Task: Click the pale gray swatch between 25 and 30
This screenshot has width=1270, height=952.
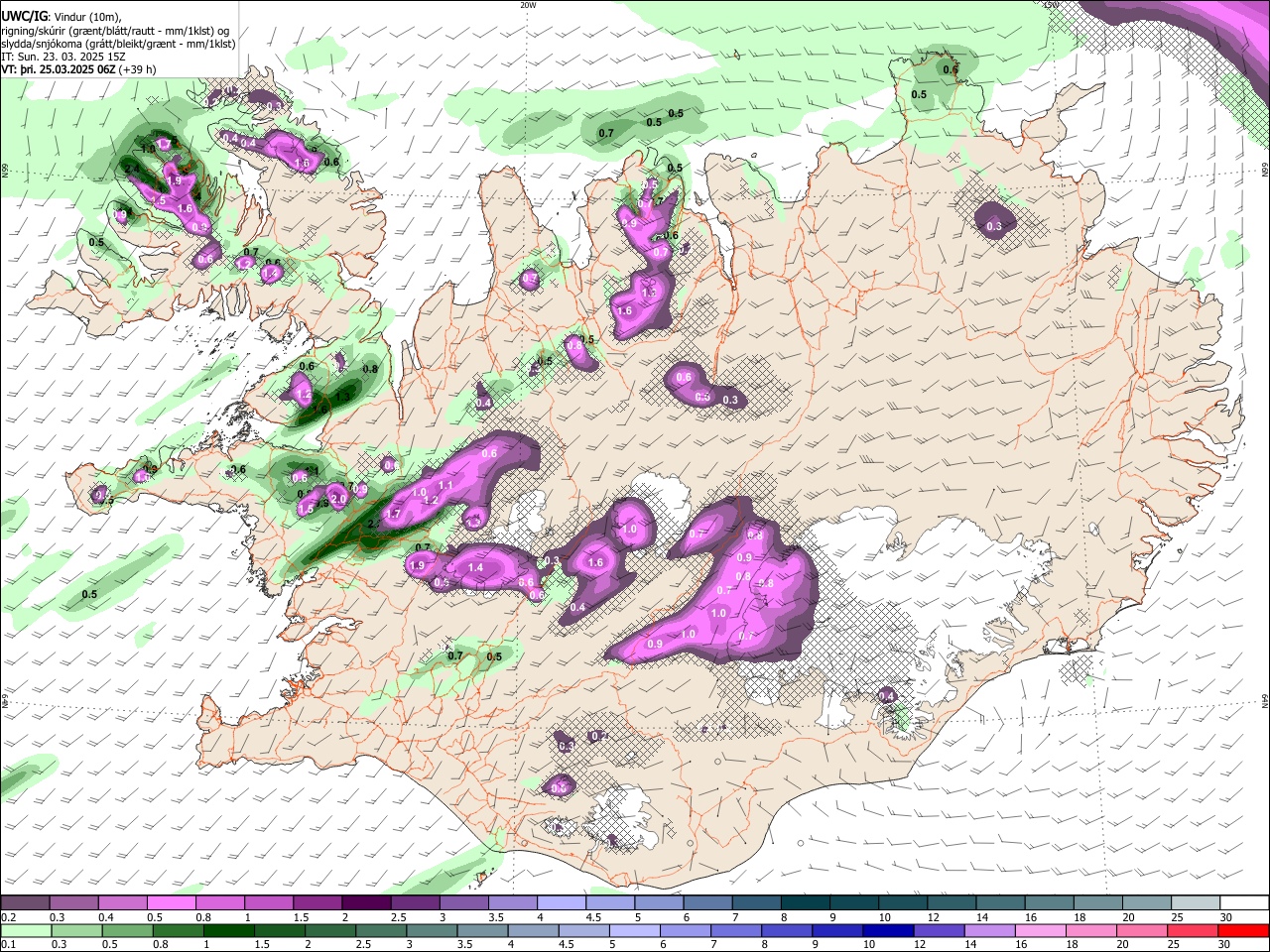Action: pos(1196,903)
